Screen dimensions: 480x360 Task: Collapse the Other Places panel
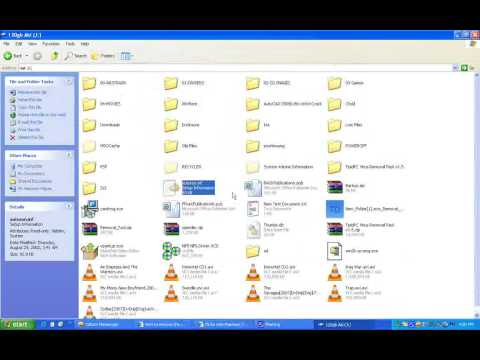tap(69, 155)
